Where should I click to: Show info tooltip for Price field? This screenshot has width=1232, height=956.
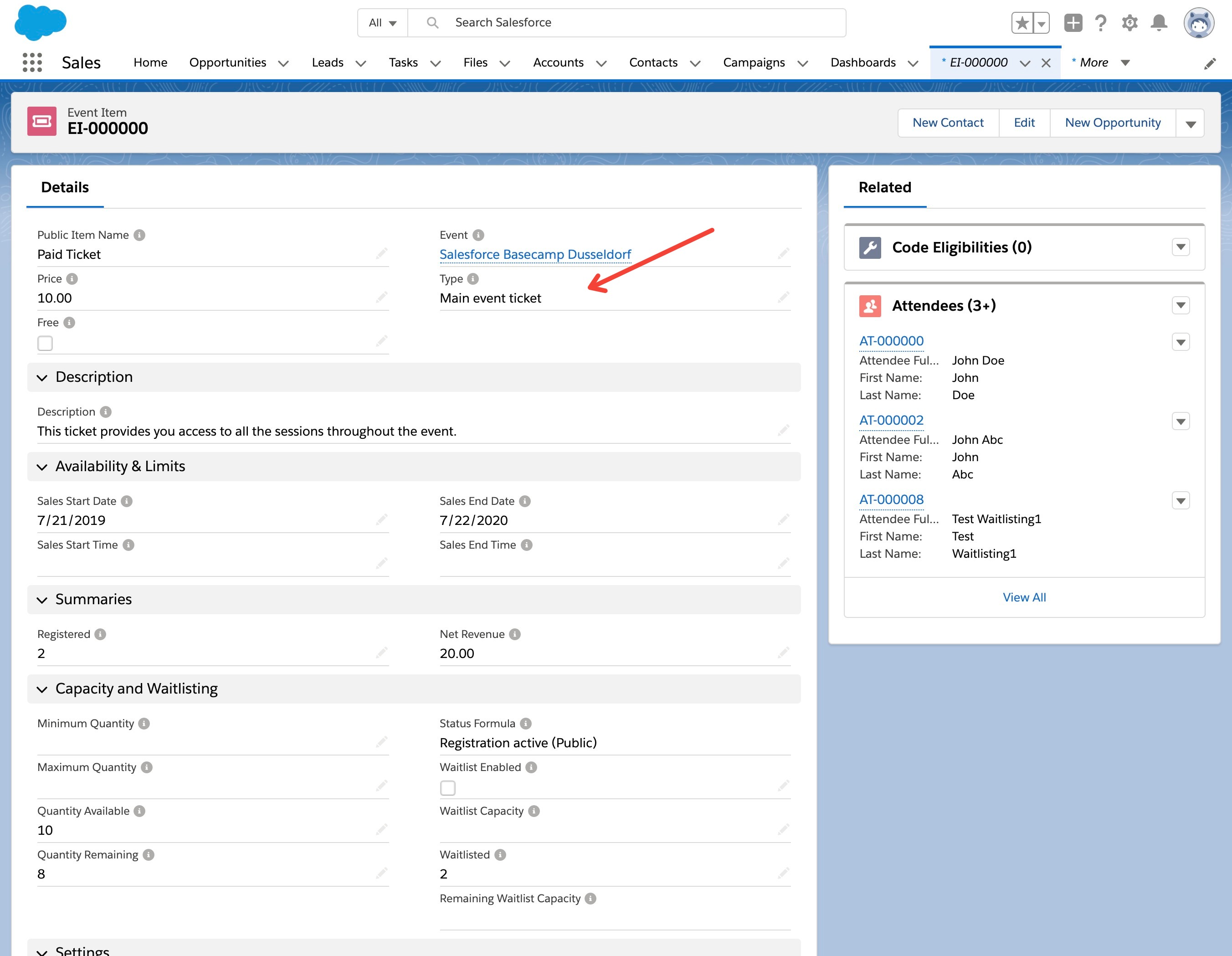point(72,278)
